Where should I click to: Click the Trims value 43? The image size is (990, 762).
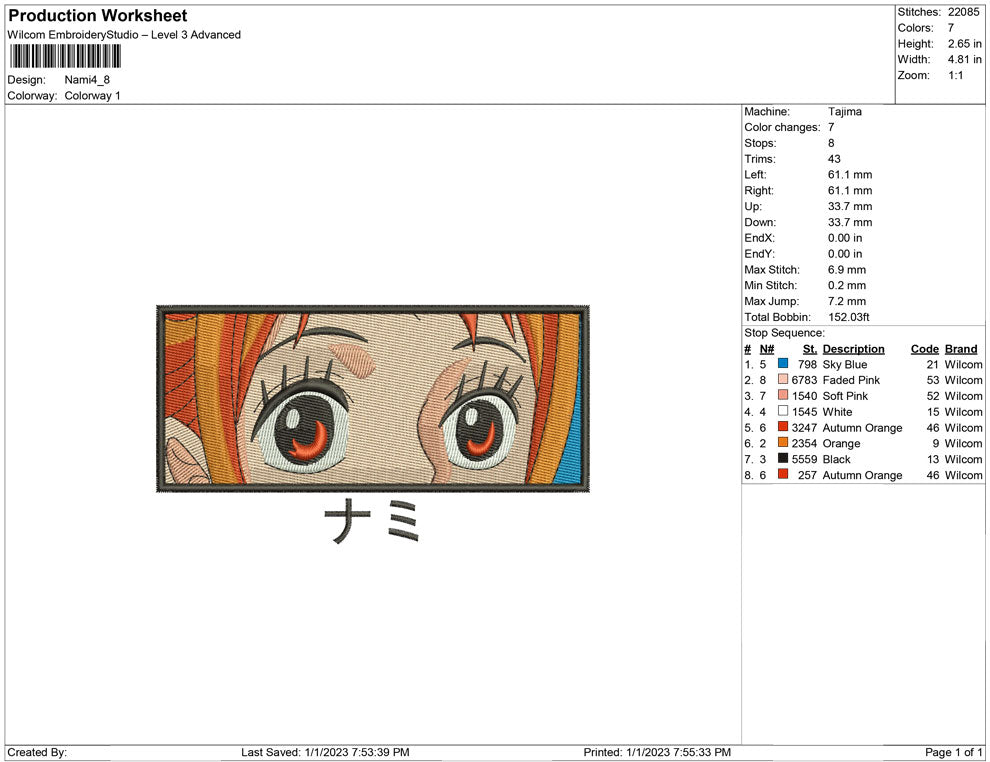(834, 159)
